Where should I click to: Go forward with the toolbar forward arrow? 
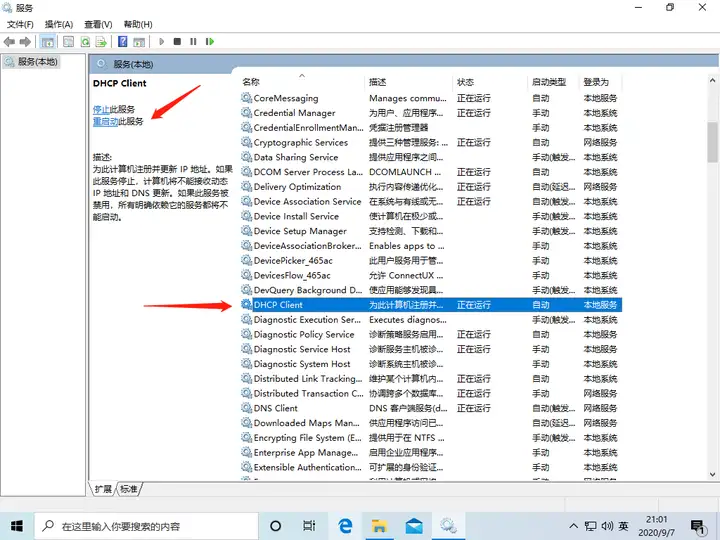25,42
